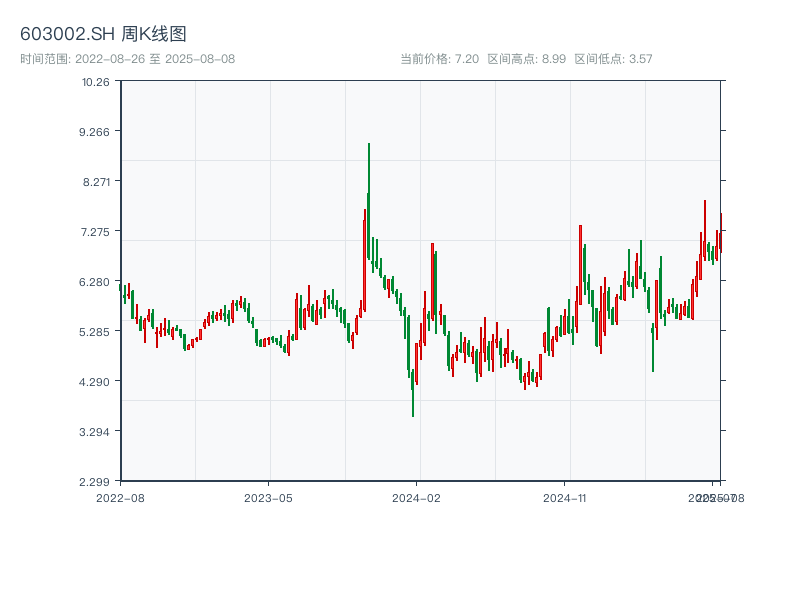The width and height of the screenshot is (800, 600).
Task: Click y-axis label 2.299
Action: pyautogui.click(x=94, y=482)
